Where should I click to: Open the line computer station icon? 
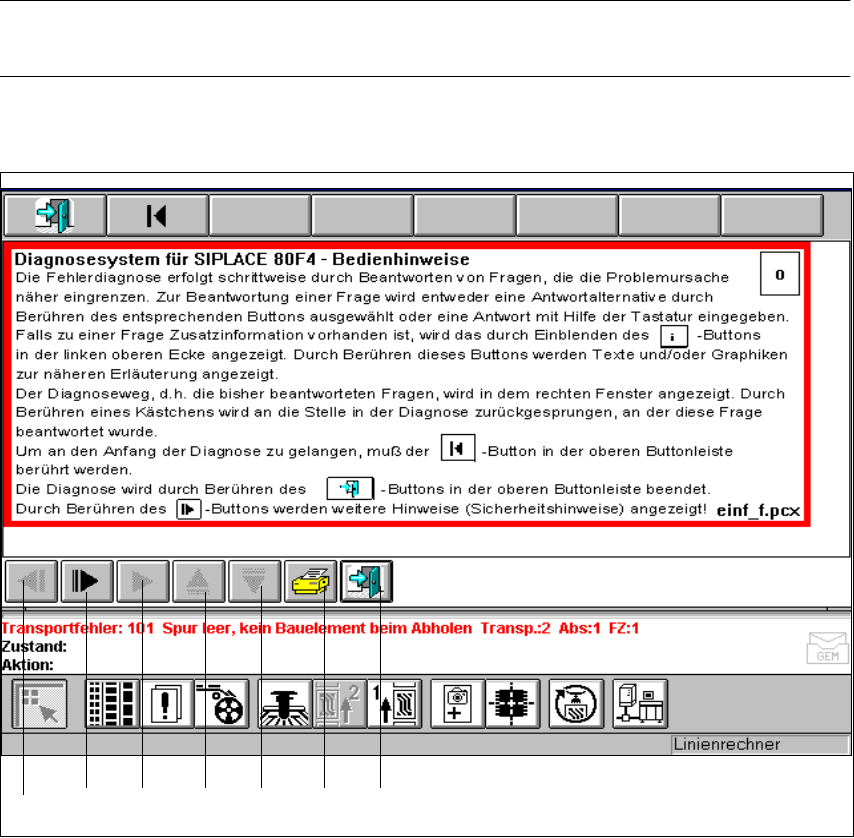[x=640, y=704]
